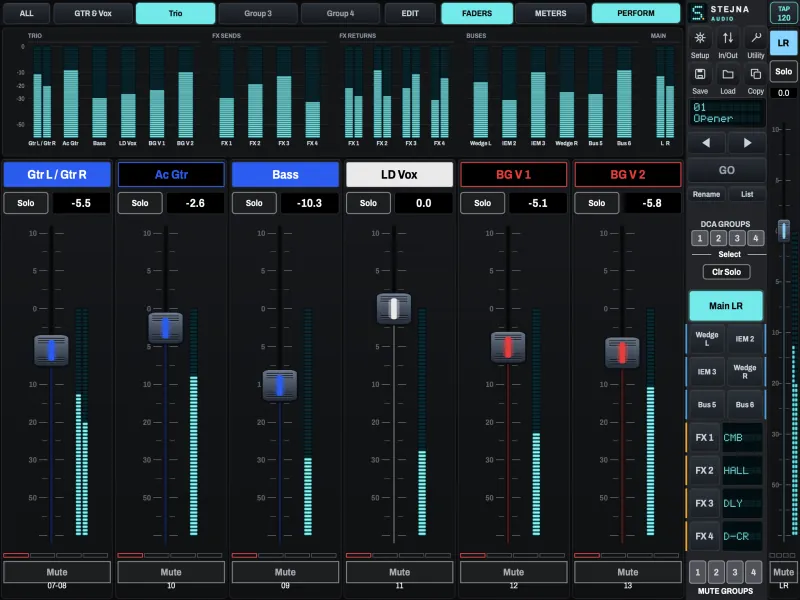
Task: Click the Clr Solo button
Action: pyautogui.click(x=727, y=272)
